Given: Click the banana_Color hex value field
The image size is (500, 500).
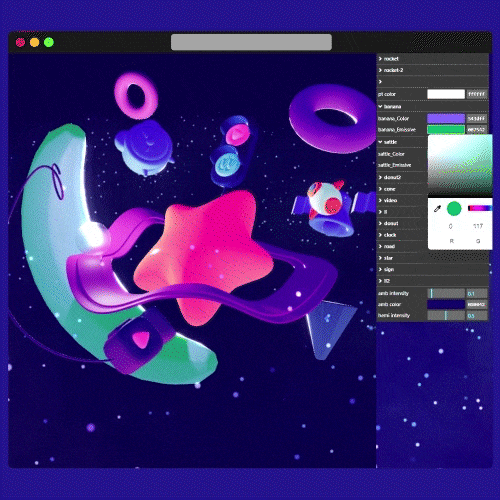Looking at the screenshot, I should [477, 118].
